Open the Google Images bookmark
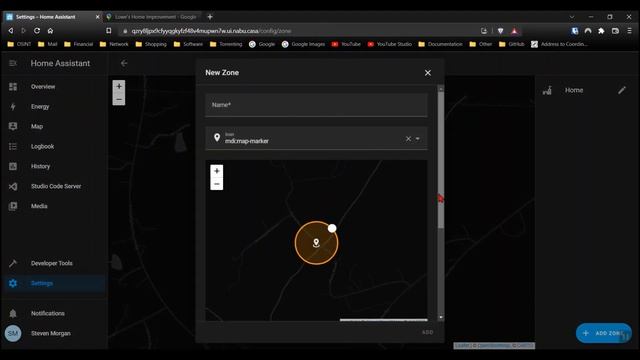This screenshot has height=360, width=640. 303,44
